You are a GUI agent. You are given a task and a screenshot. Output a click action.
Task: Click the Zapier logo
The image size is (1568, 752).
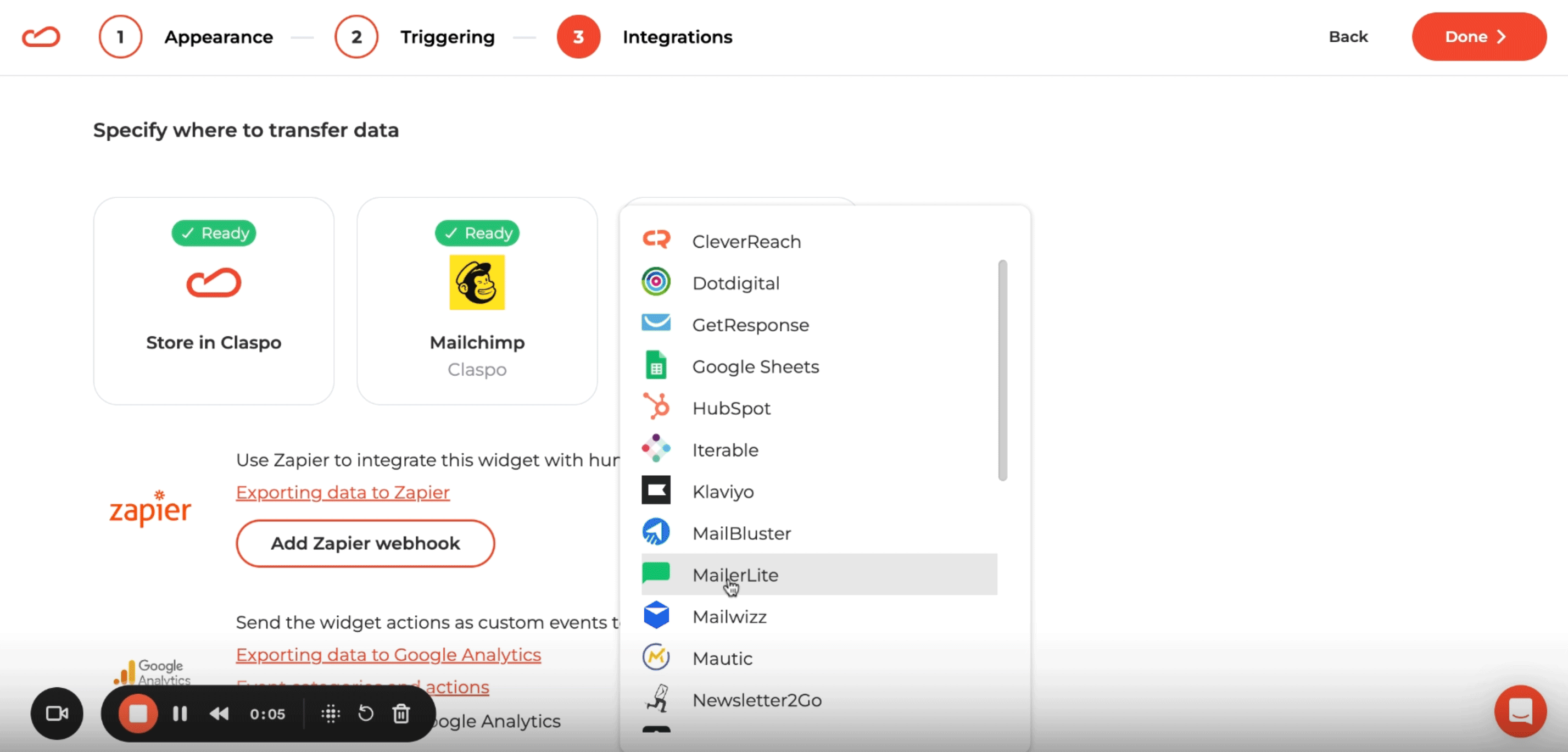tap(150, 509)
